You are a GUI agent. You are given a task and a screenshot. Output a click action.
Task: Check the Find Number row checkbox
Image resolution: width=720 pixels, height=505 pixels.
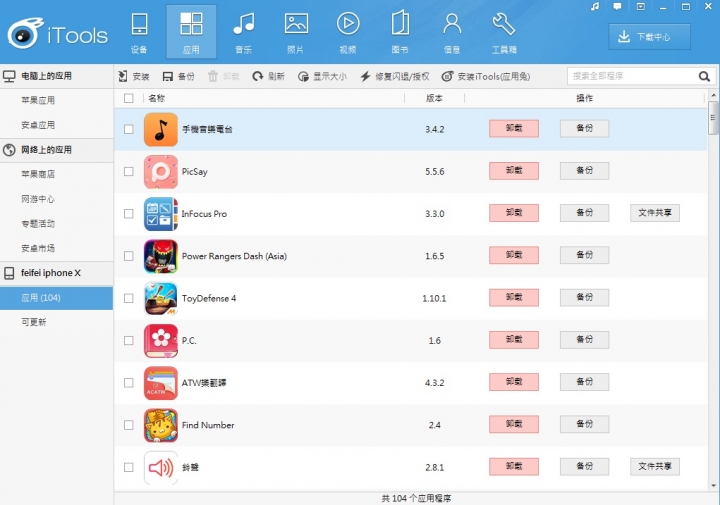pos(129,425)
